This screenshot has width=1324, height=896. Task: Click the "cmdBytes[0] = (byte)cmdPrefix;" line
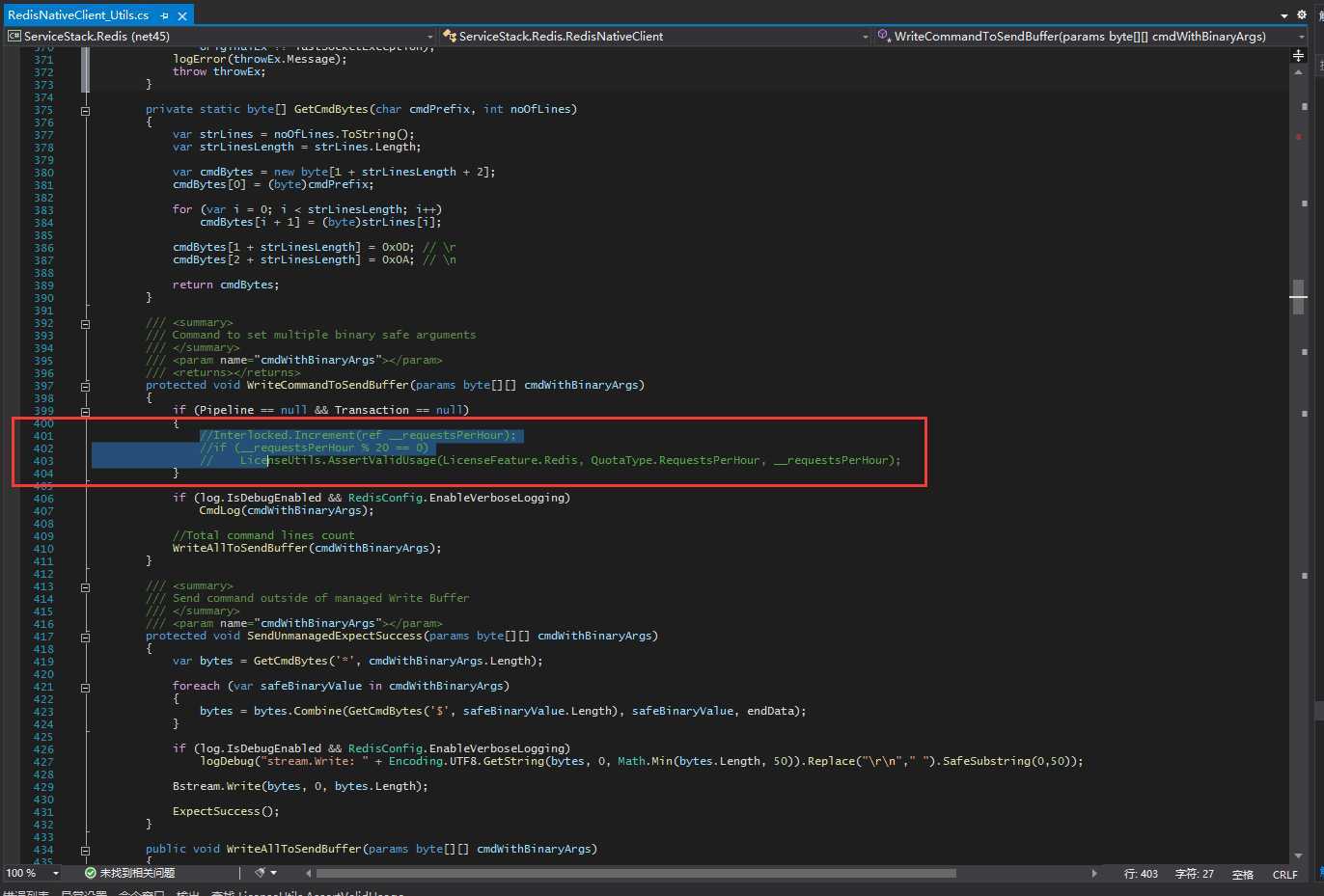pos(273,185)
